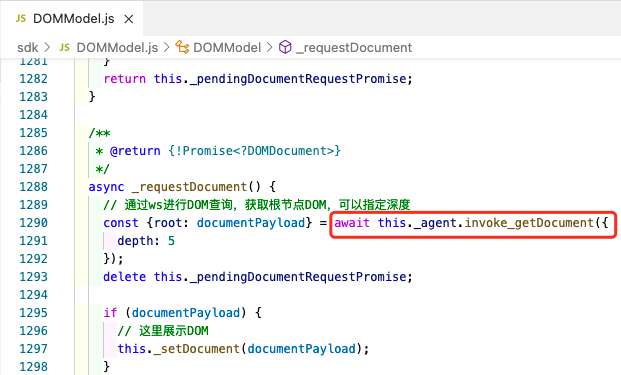Click the JS icon in the breadcrumb
Viewport: 621px width, 375px height.
[65, 48]
